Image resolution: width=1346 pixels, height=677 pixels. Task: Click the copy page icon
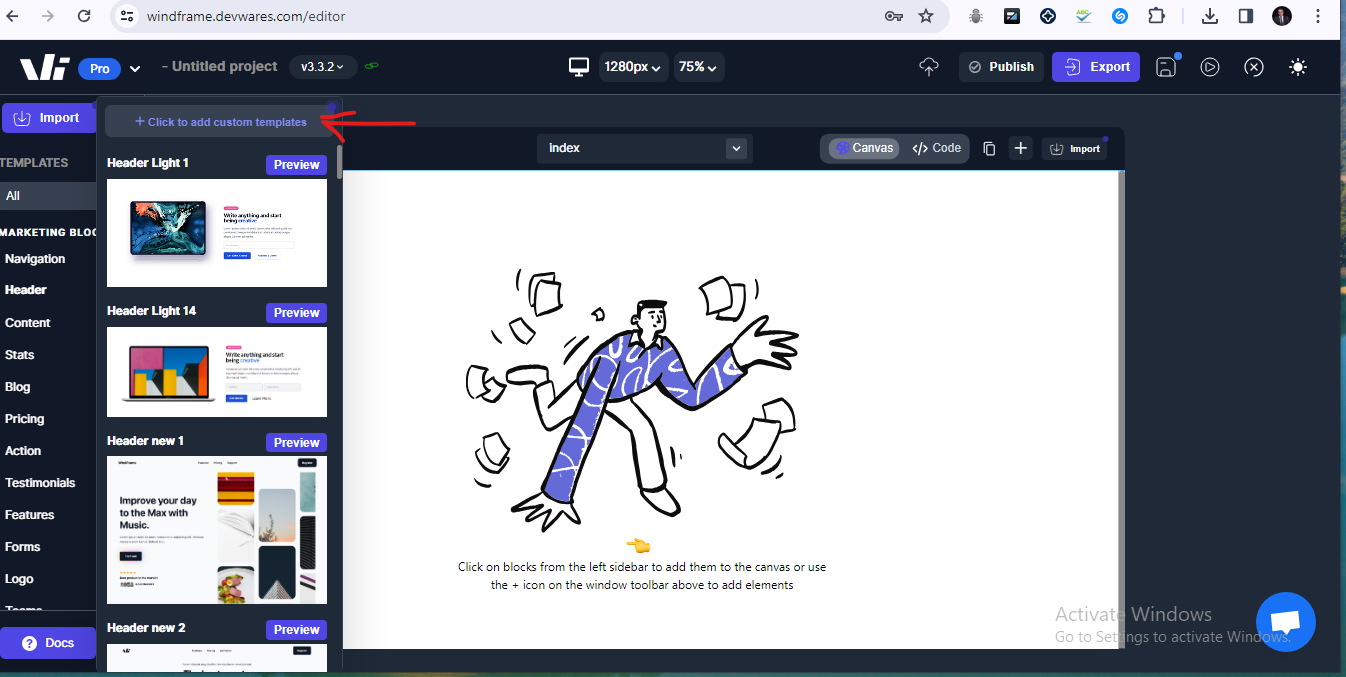click(989, 148)
